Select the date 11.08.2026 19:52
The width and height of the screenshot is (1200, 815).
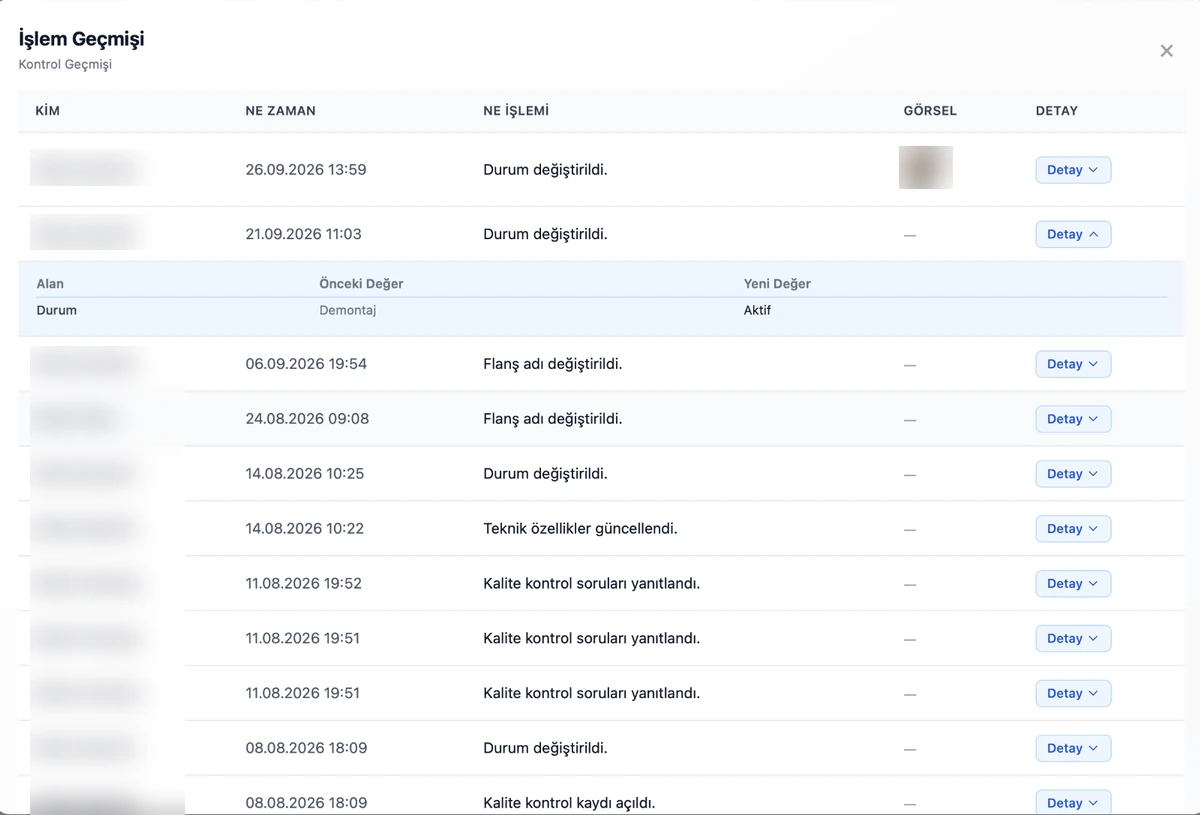(303, 584)
